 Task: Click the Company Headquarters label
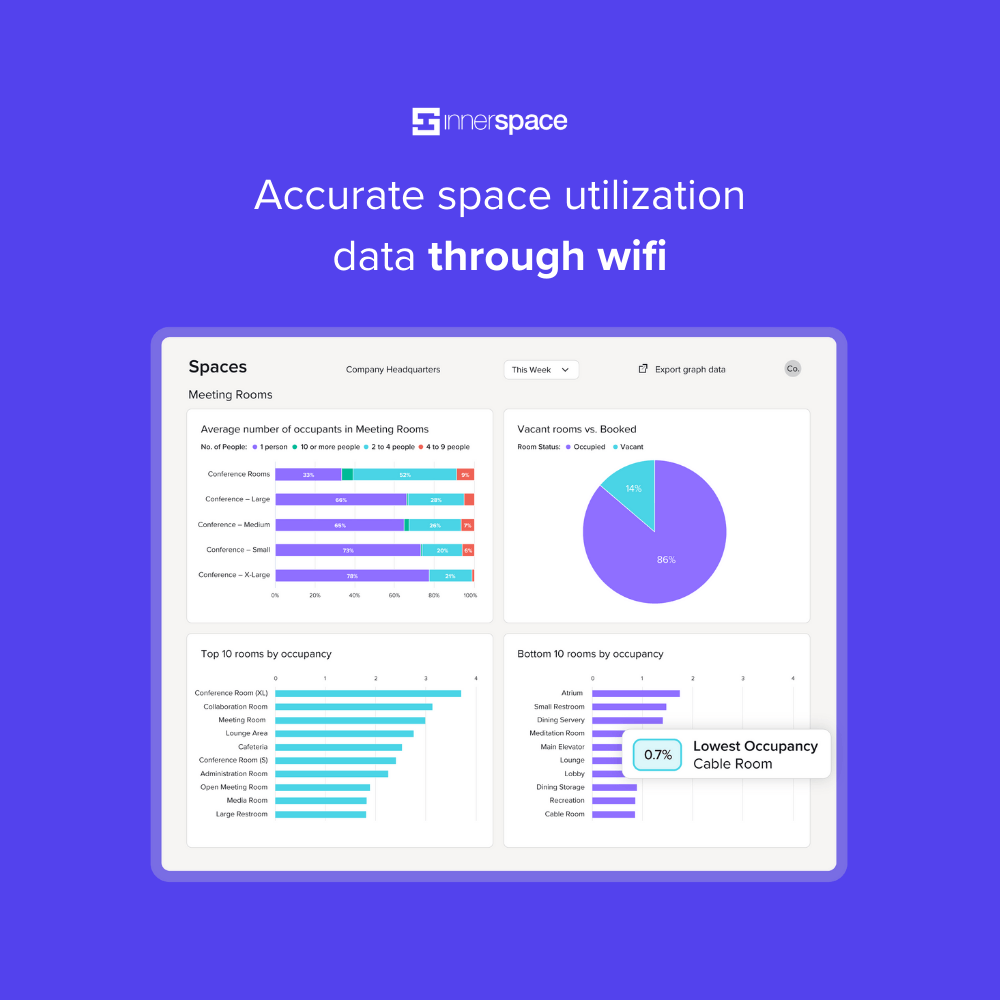click(x=393, y=369)
